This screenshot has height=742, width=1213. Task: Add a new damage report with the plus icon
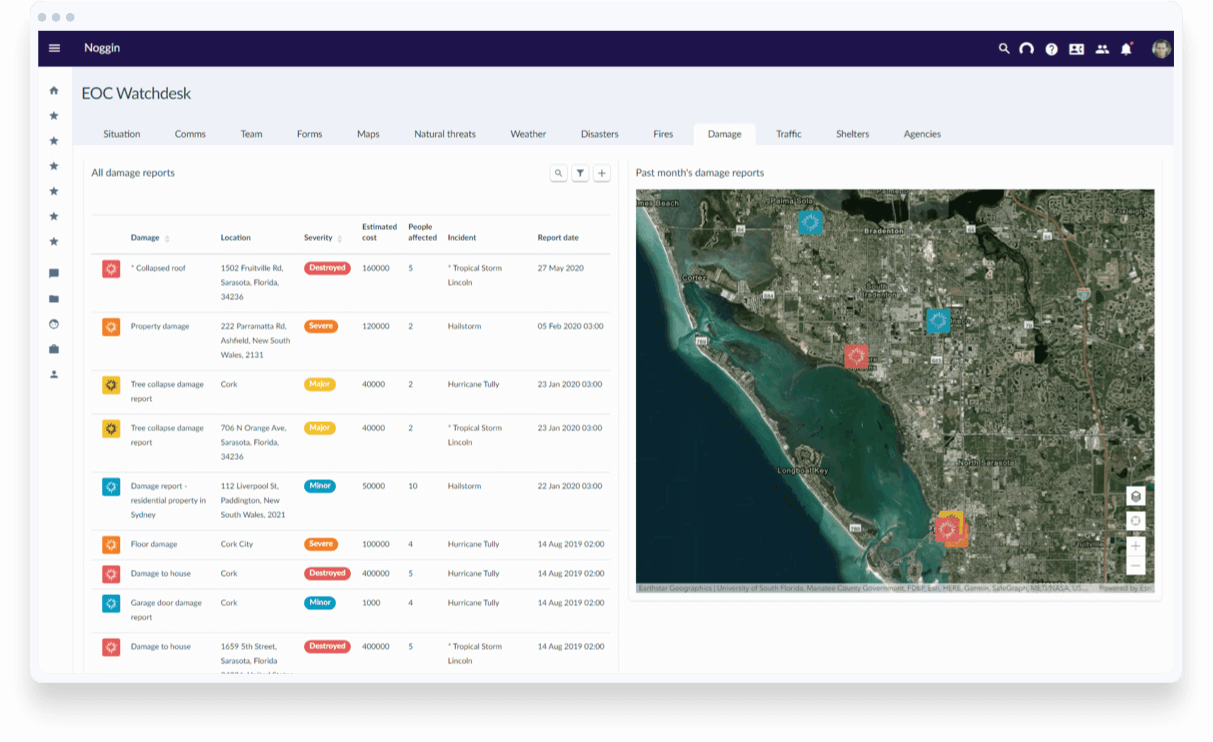pos(601,172)
